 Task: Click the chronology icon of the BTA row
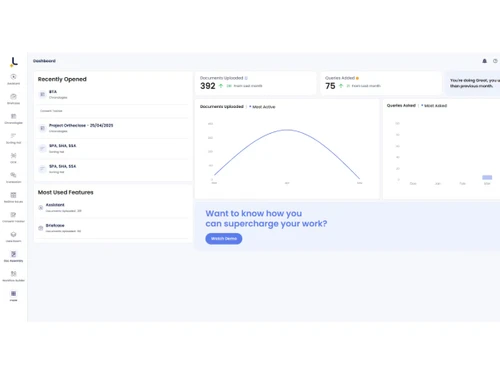point(42,94)
